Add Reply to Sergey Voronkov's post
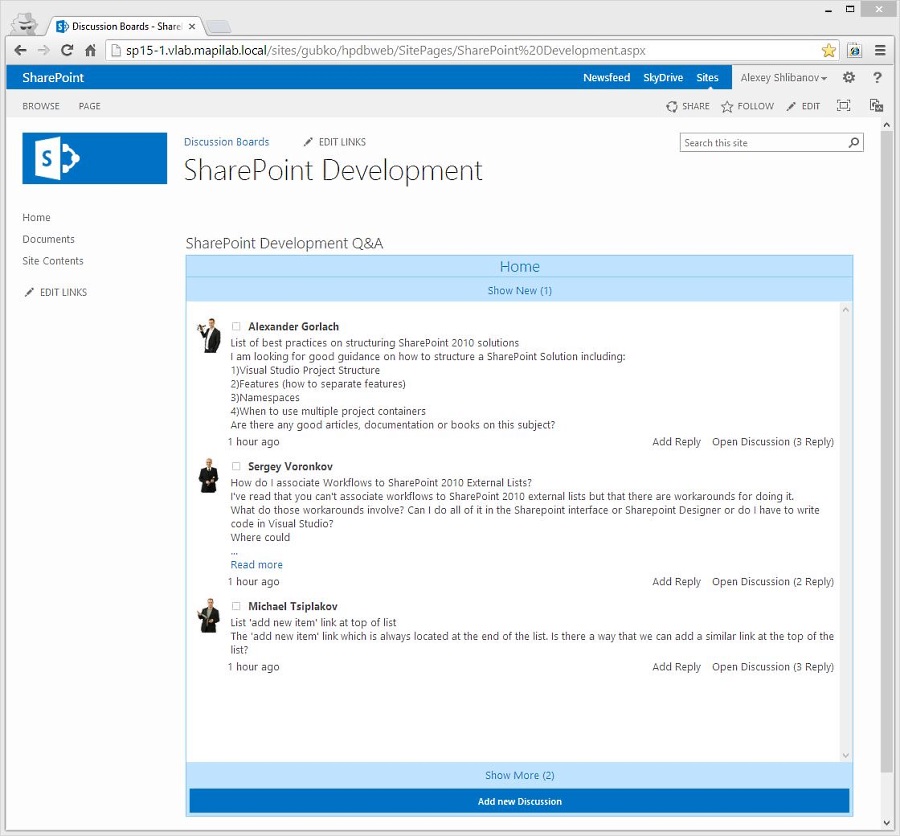Viewport: 900px width, 836px height. 676,582
